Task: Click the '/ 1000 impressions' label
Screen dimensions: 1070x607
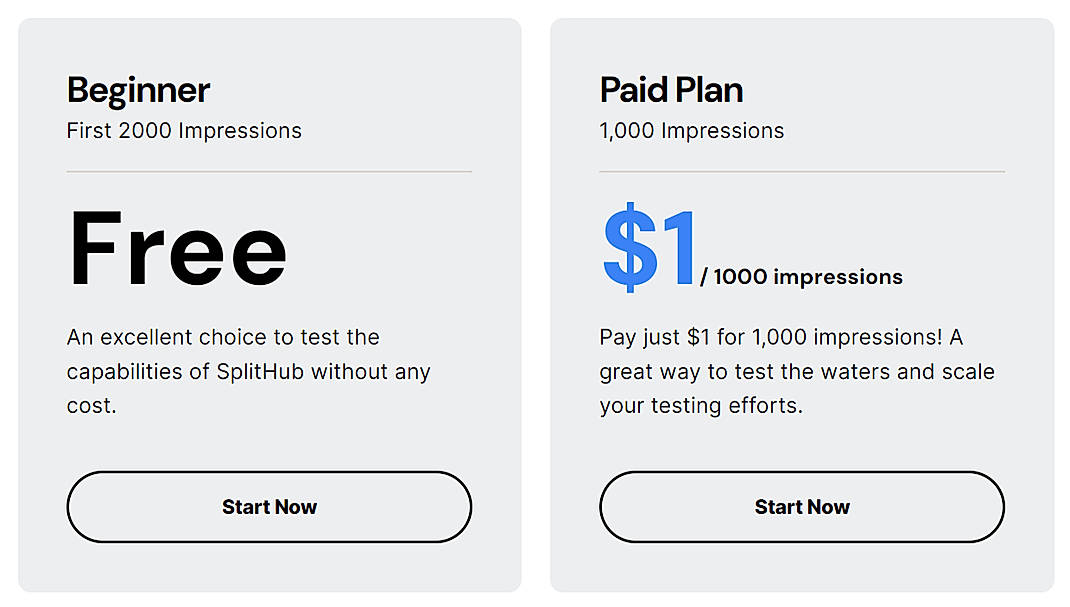Action: pos(803,277)
